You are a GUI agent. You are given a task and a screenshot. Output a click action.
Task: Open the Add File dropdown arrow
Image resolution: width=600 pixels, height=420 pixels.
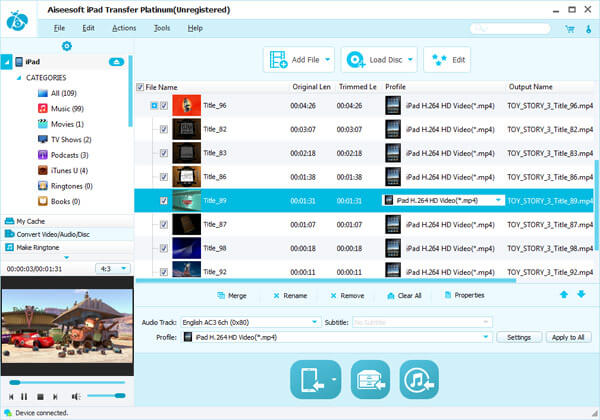point(328,60)
